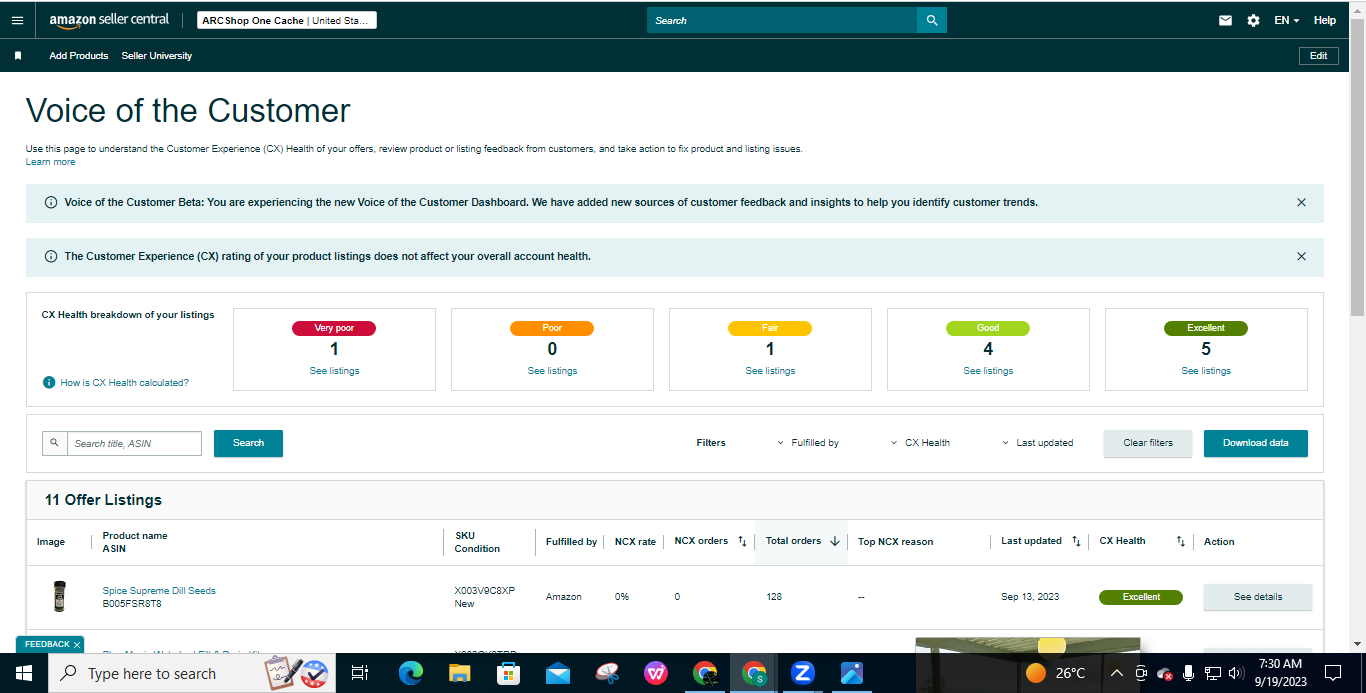This screenshot has height=693, width=1366.
Task: Open the Mail app from the taskbar
Action: pos(558,673)
